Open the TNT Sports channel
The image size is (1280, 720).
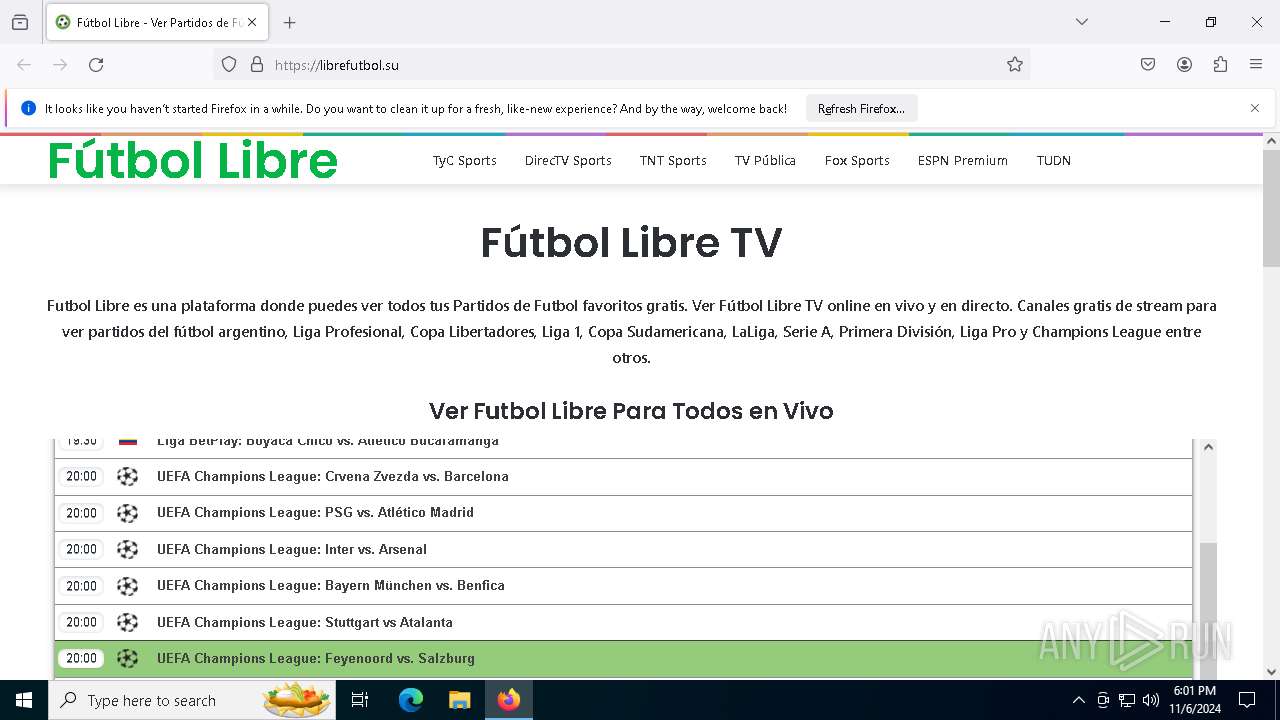(x=673, y=160)
